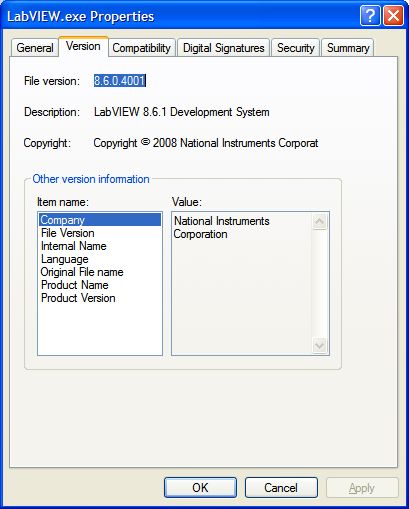Click the Description: label
Viewport: 409px width, 509px height.
click(52, 112)
